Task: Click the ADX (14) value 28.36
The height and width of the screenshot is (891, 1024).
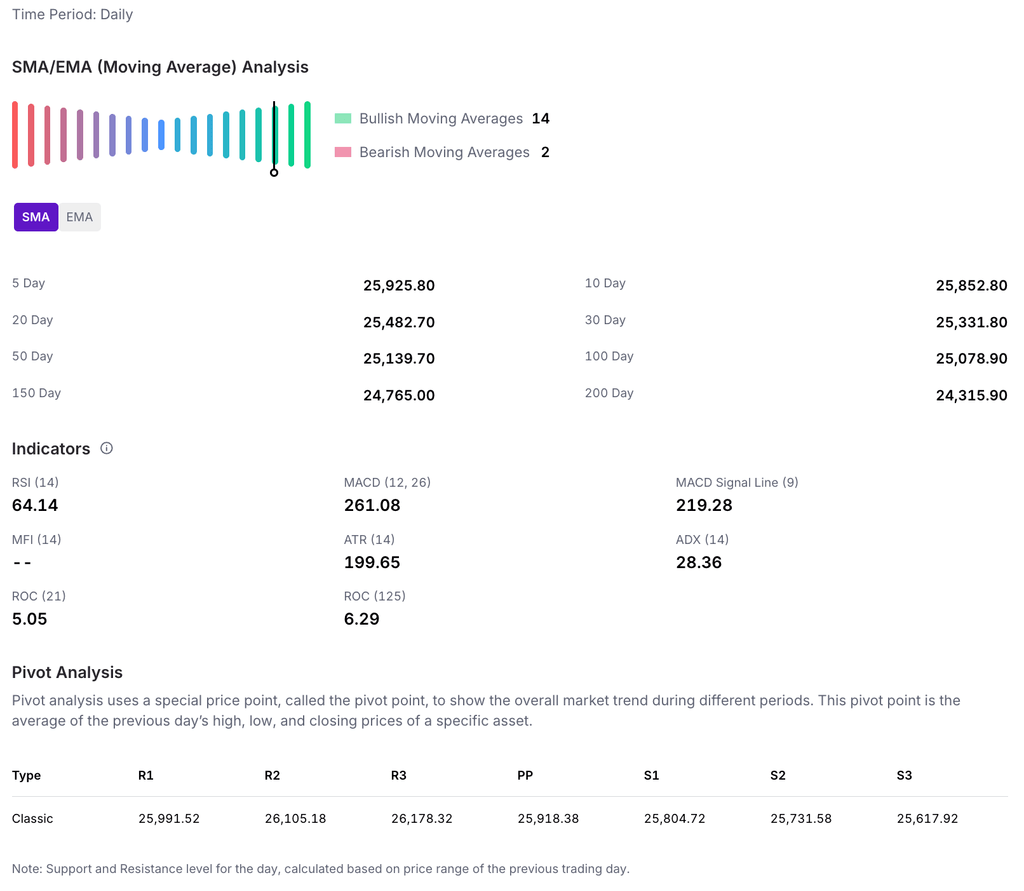Action: coord(699,562)
